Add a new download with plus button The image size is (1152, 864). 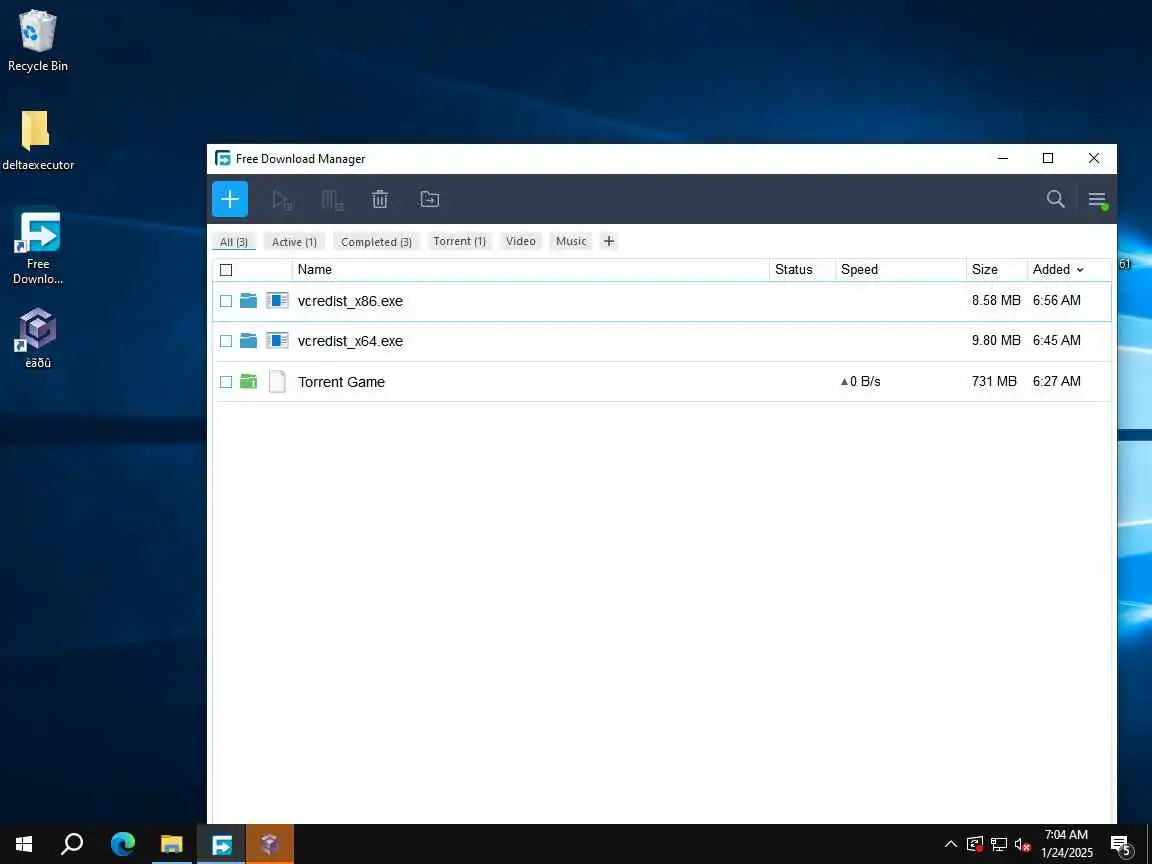[x=230, y=199]
